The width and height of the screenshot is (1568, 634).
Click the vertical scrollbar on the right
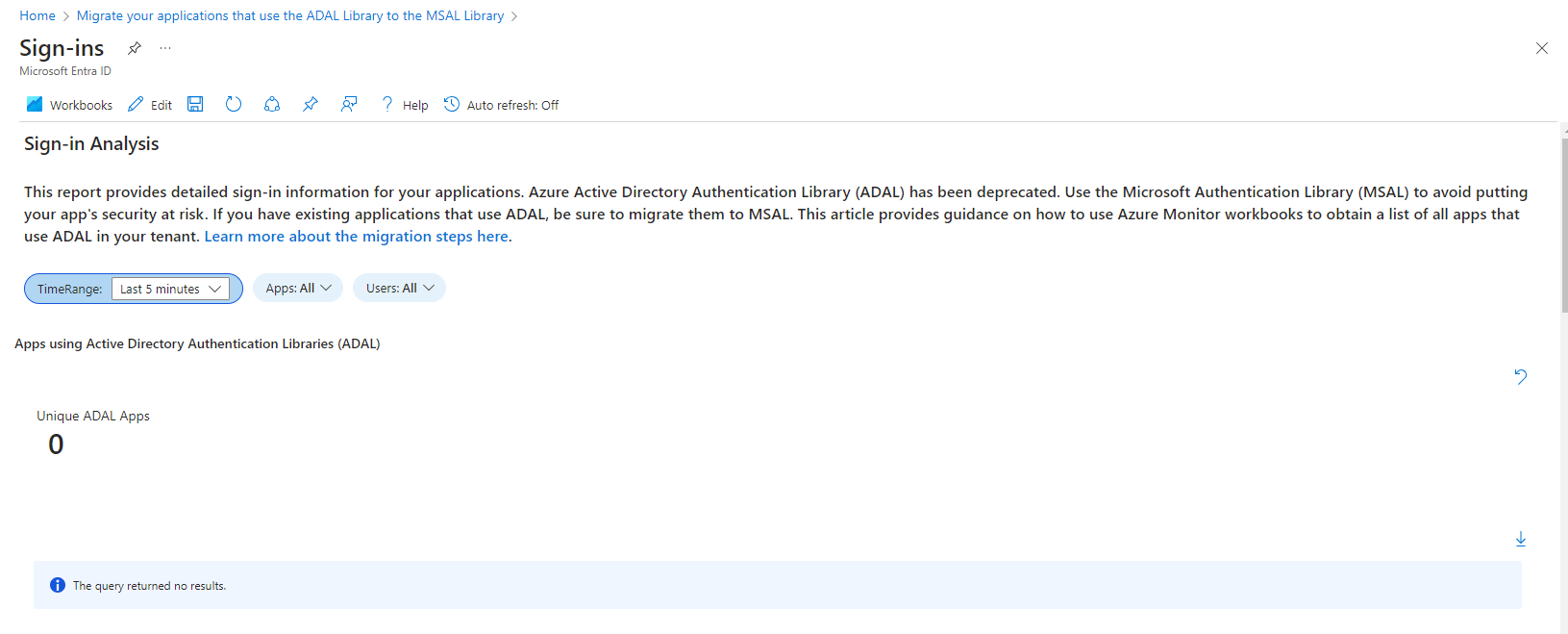(x=1564, y=226)
